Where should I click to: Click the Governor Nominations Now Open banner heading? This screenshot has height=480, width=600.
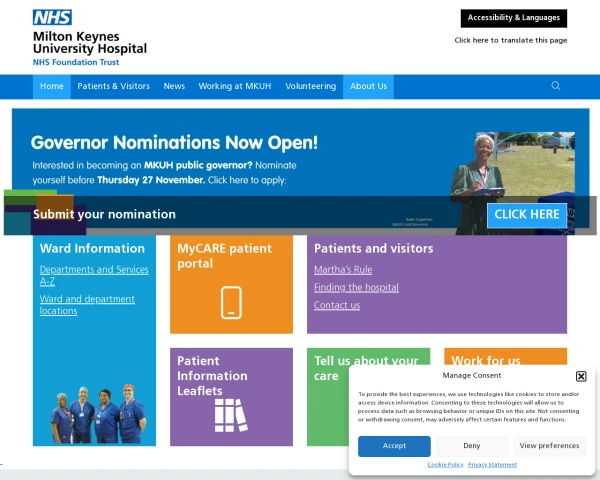(174, 142)
